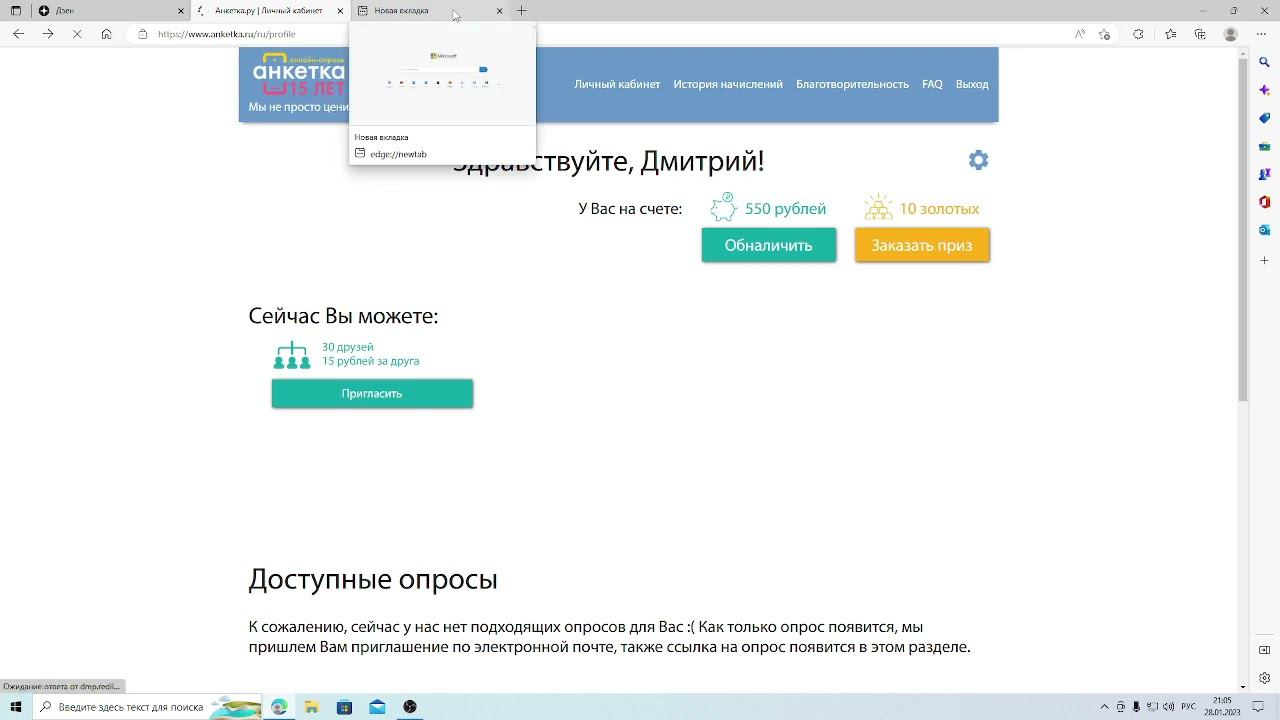Open Microsoft Edge from the taskbar
Screen dimensions: 1280x720
(279, 707)
